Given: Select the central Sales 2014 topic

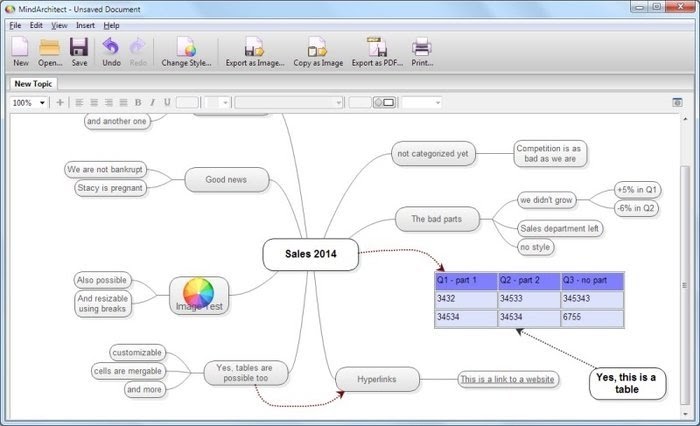Looking at the screenshot, I should tap(311, 254).
